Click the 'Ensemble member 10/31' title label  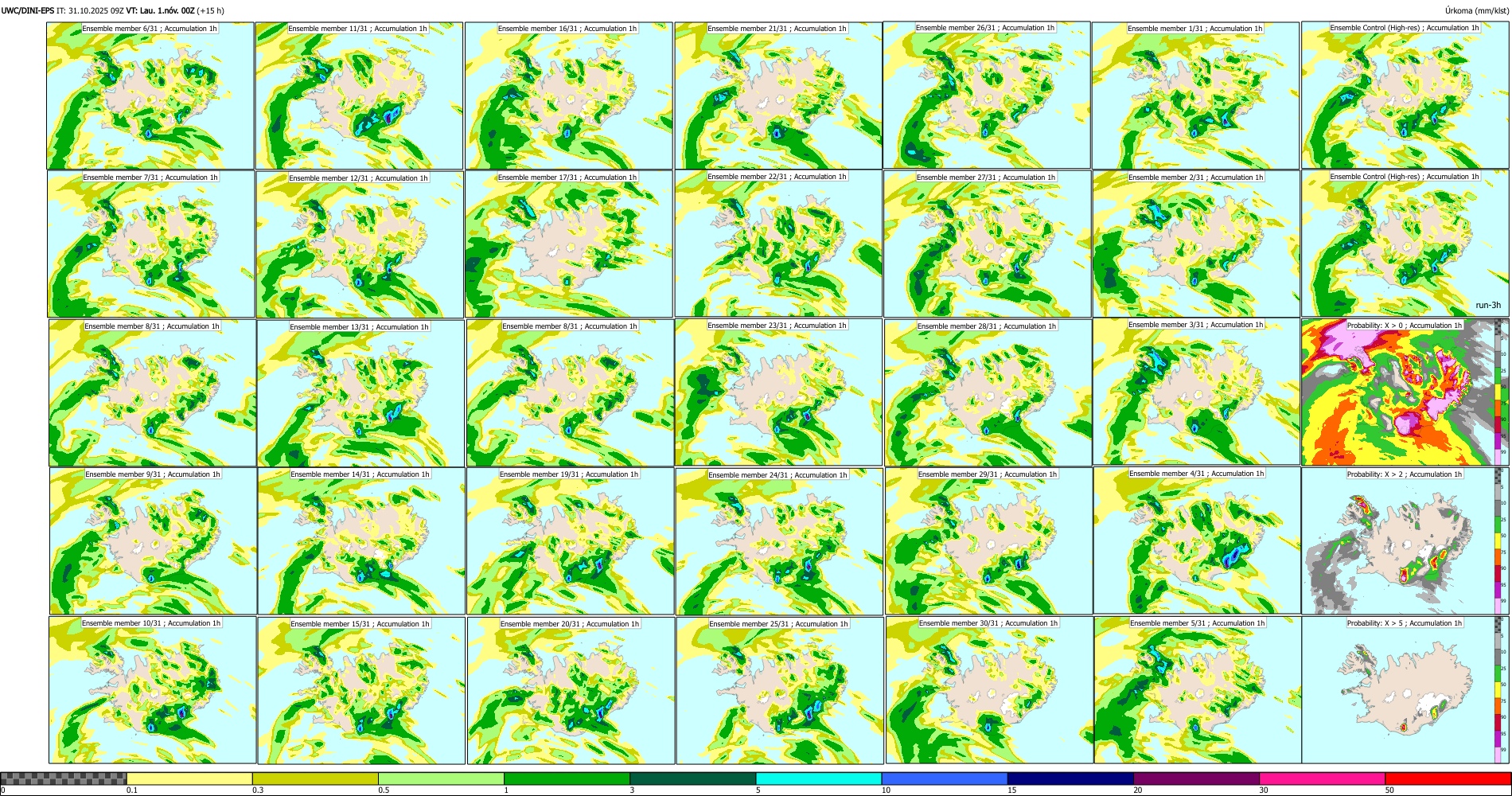tap(152, 623)
